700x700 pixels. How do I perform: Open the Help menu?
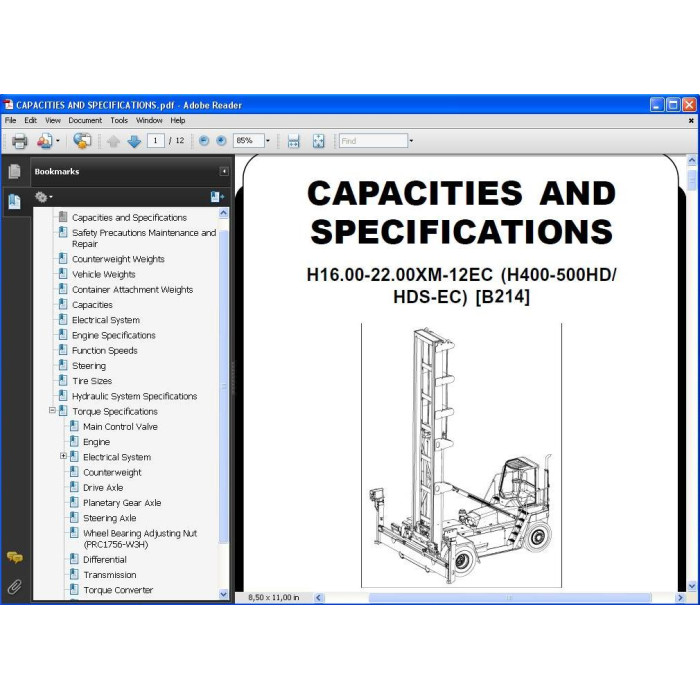click(x=177, y=121)
